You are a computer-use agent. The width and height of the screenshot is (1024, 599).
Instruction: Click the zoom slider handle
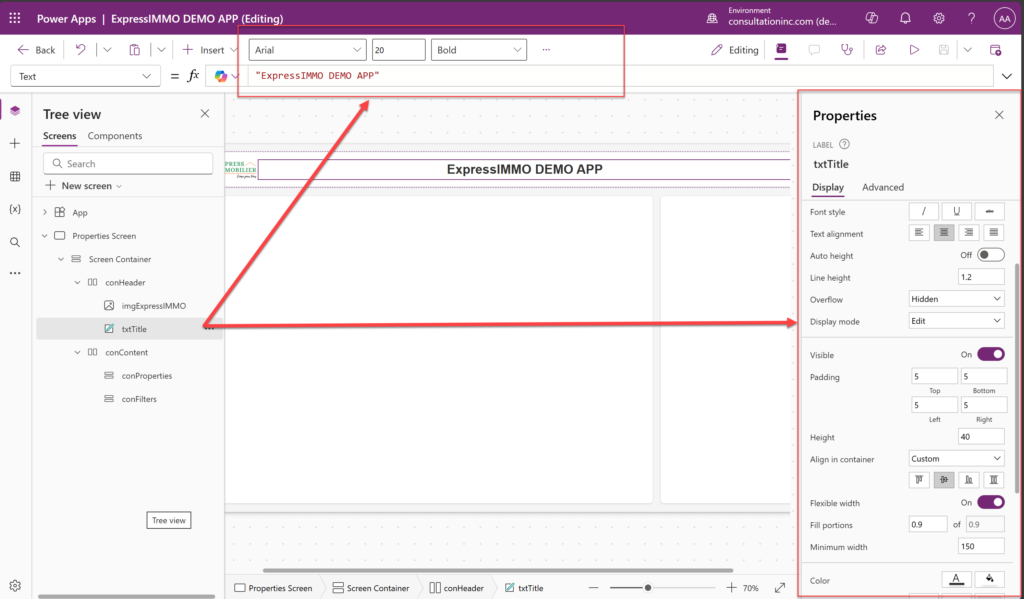tap(648, 588)
